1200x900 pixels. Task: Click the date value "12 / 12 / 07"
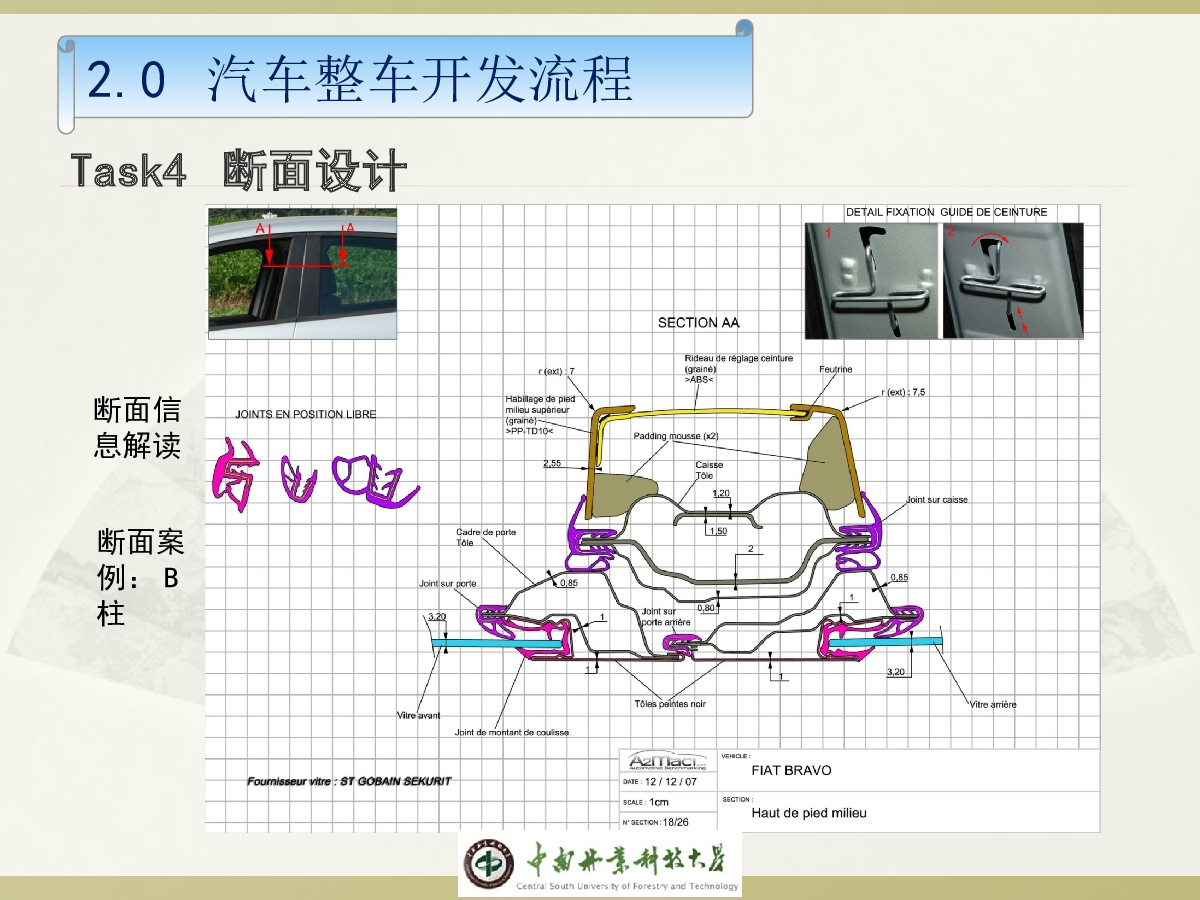click(672, 782)
